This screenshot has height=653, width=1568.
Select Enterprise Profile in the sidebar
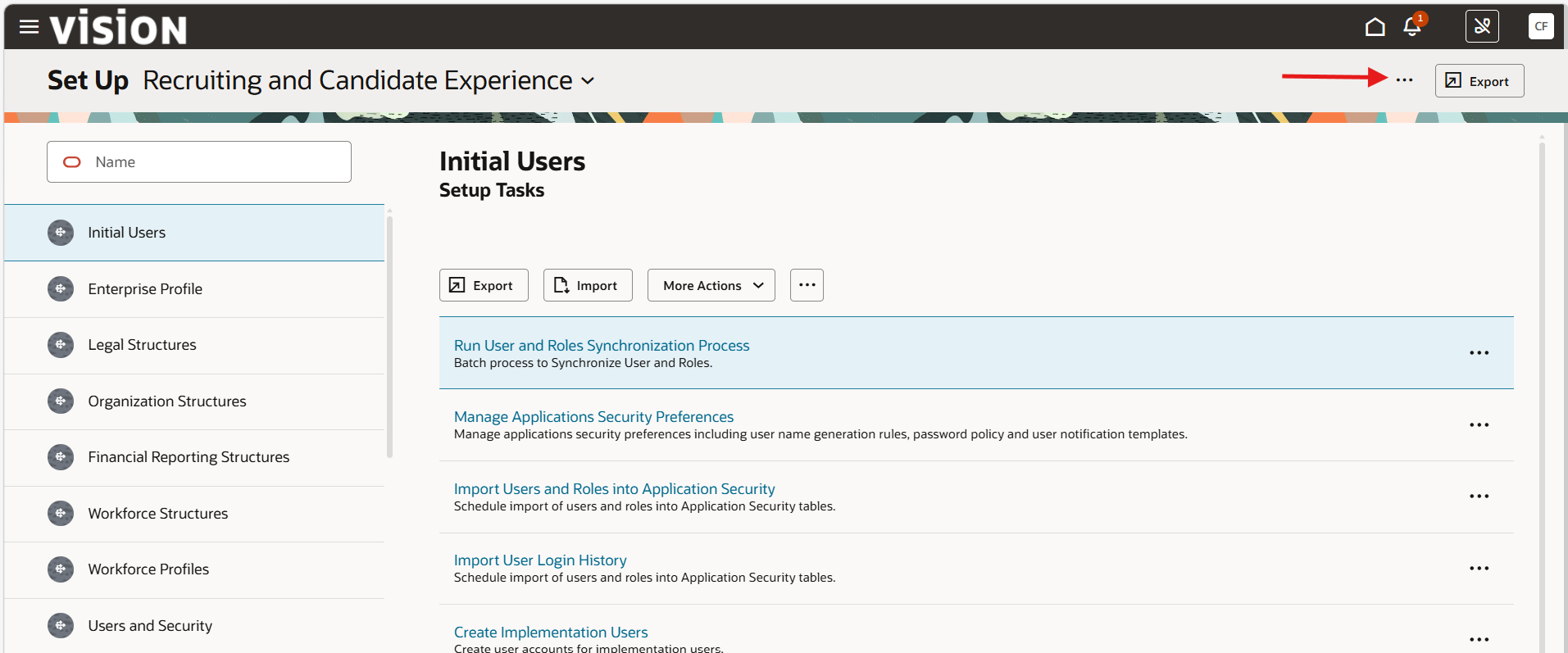(x=145, y=289)
